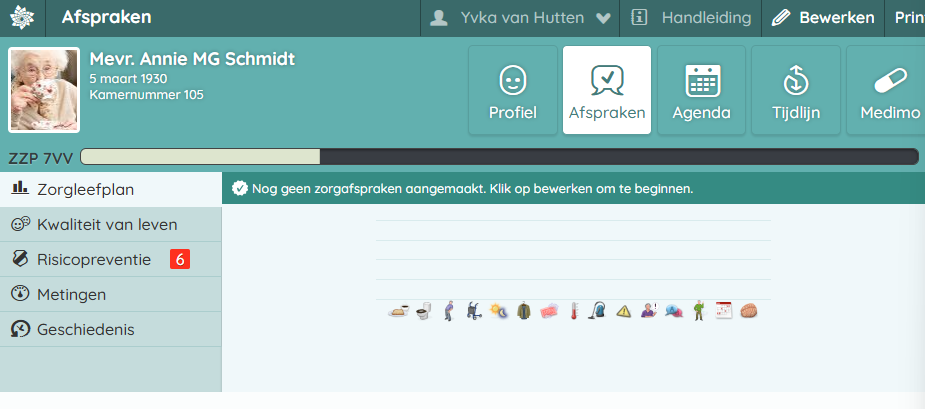Click the Bewerken button

coord(824,18)
